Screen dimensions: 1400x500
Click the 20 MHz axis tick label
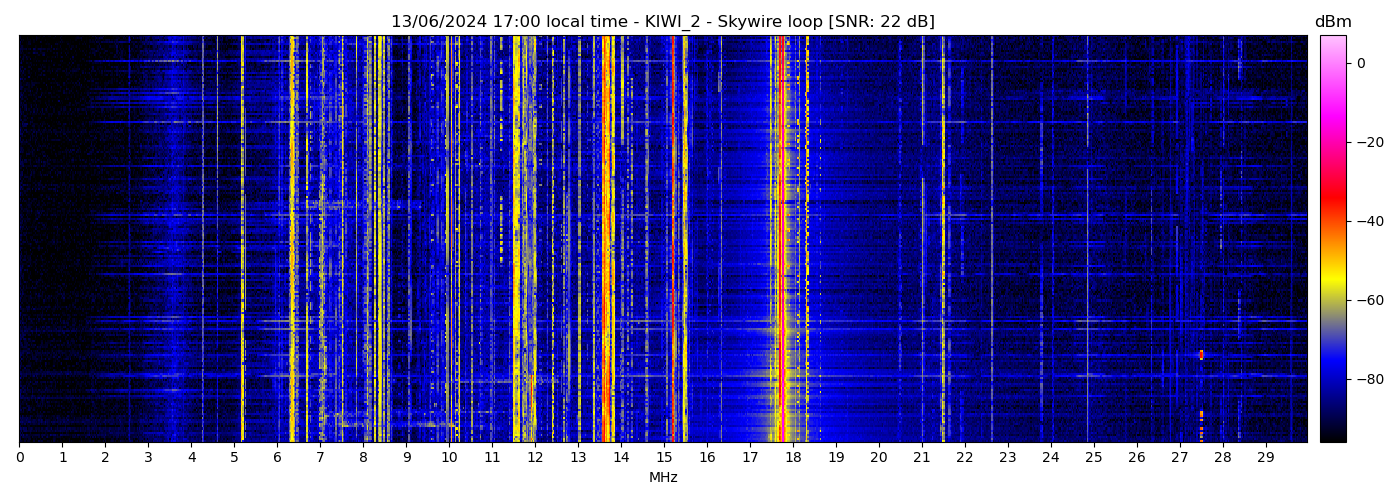click(x=878, y=457)
